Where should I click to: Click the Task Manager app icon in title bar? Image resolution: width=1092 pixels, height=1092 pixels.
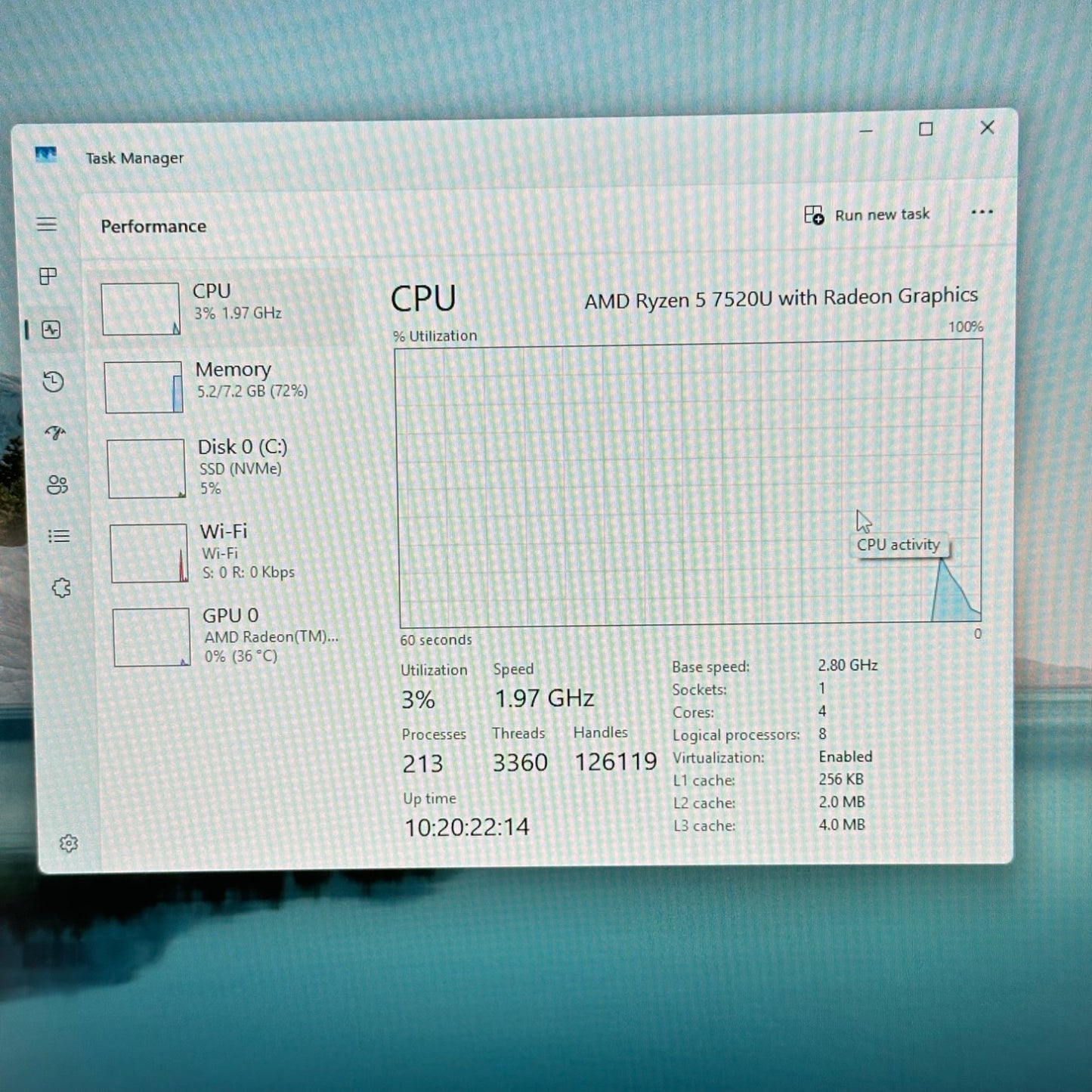tap(46, 155)
